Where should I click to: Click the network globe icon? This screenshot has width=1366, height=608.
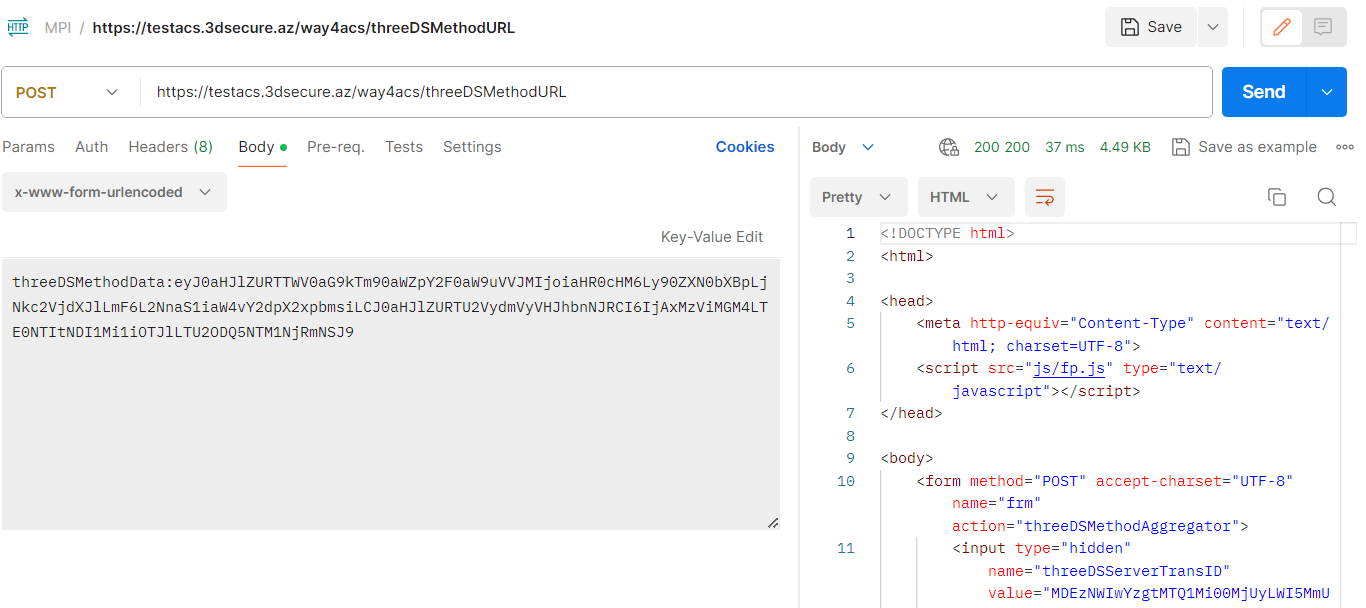(x=949, y=147)
